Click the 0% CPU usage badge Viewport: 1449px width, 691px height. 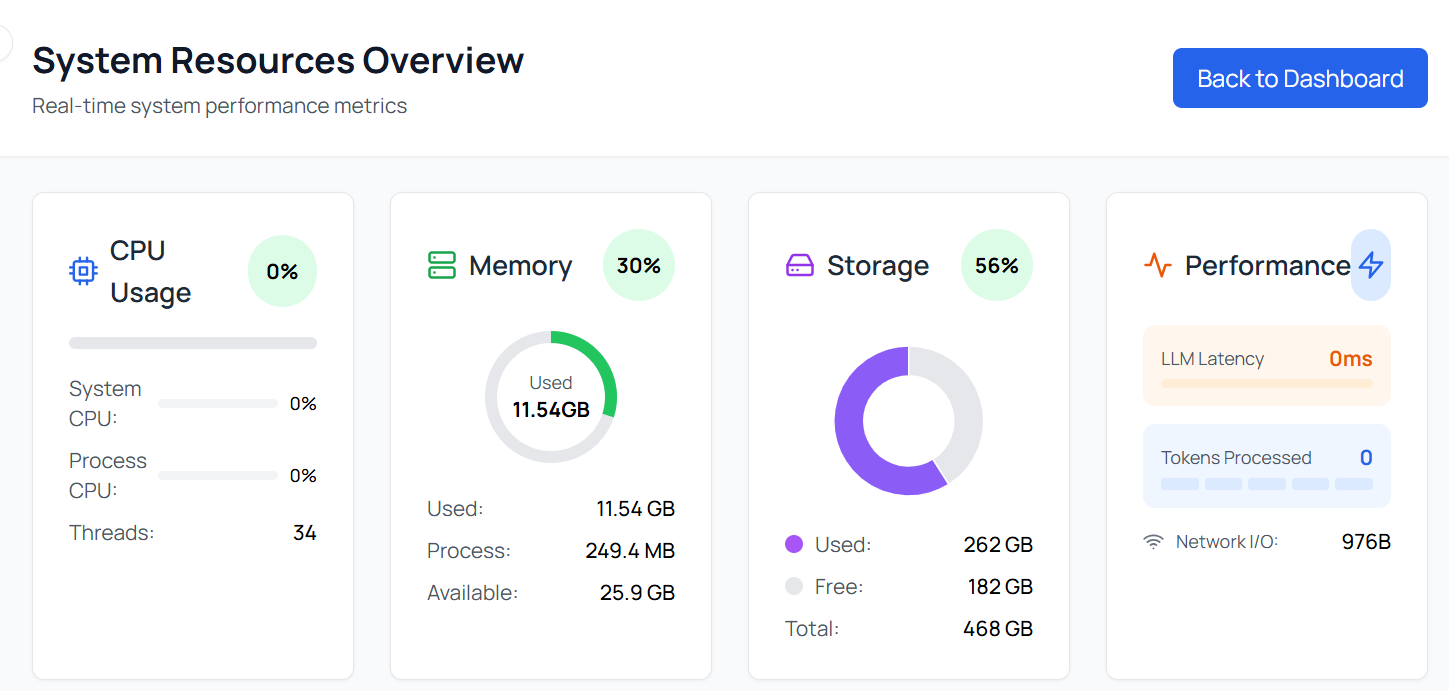pyautogui.click(x=282, y=271)
